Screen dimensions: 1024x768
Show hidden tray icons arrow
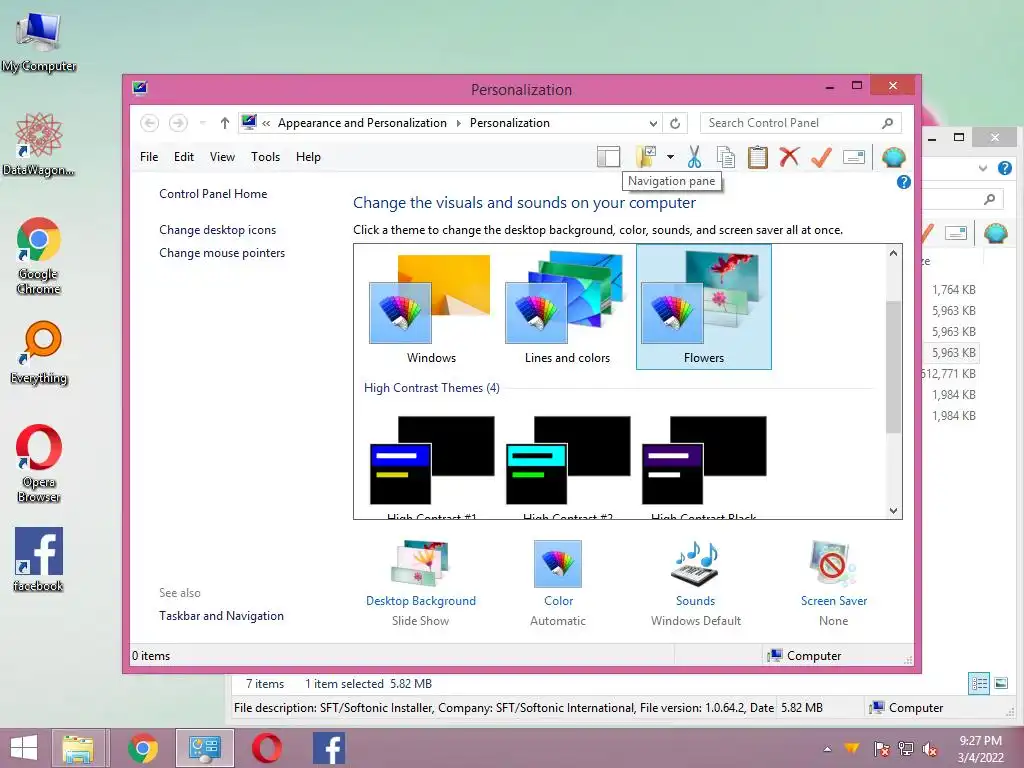[x=827, y=749]
